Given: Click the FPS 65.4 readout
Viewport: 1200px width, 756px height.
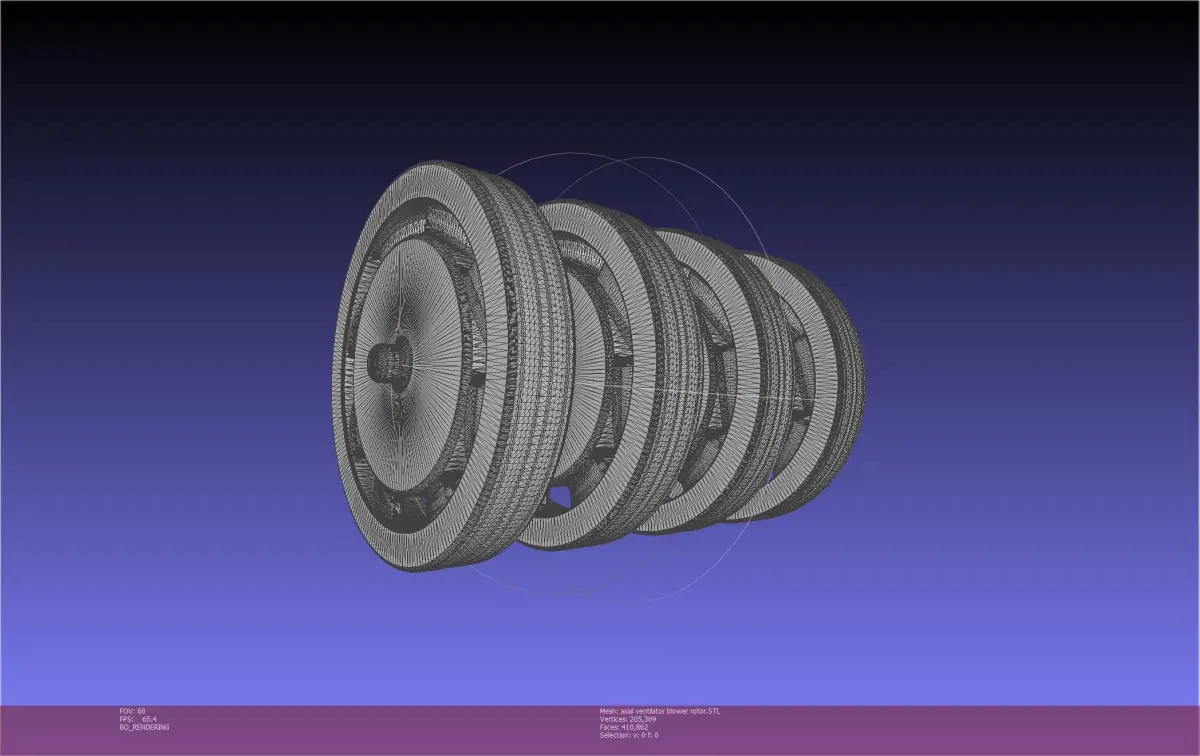Looking at the screenshot, I should [138, 719].
